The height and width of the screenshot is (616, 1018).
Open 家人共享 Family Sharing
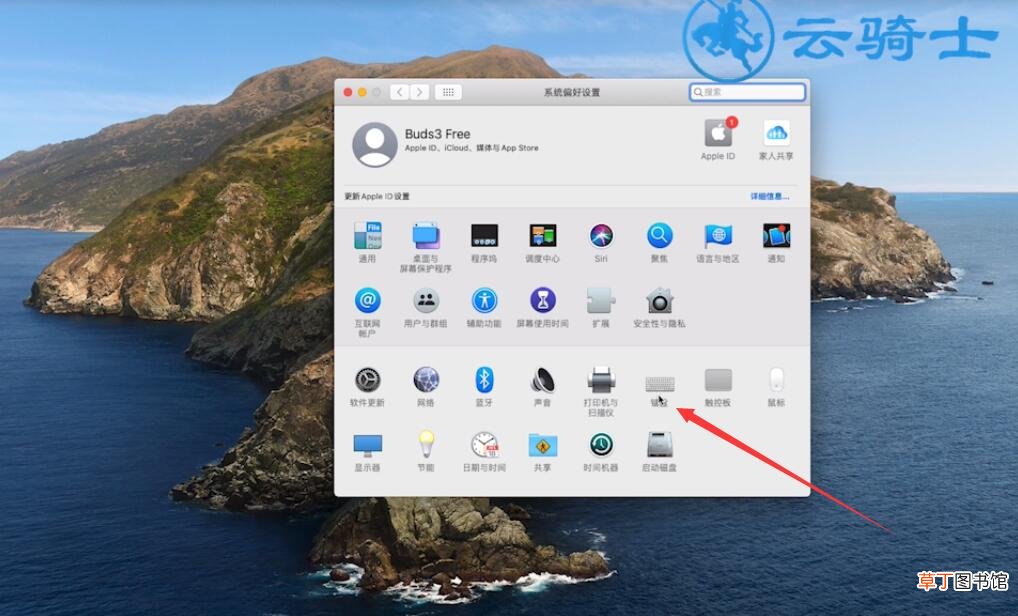(x=776, y=139)
